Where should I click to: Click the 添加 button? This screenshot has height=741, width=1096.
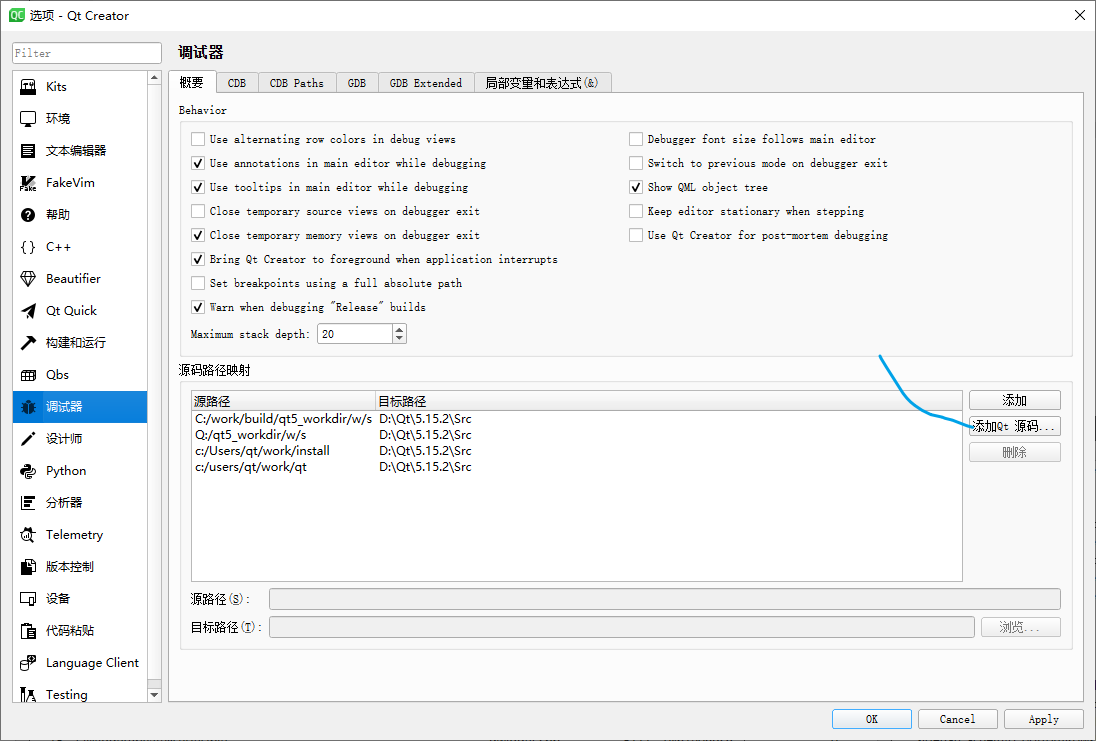pyautogui.click(x=1015, y=400)
